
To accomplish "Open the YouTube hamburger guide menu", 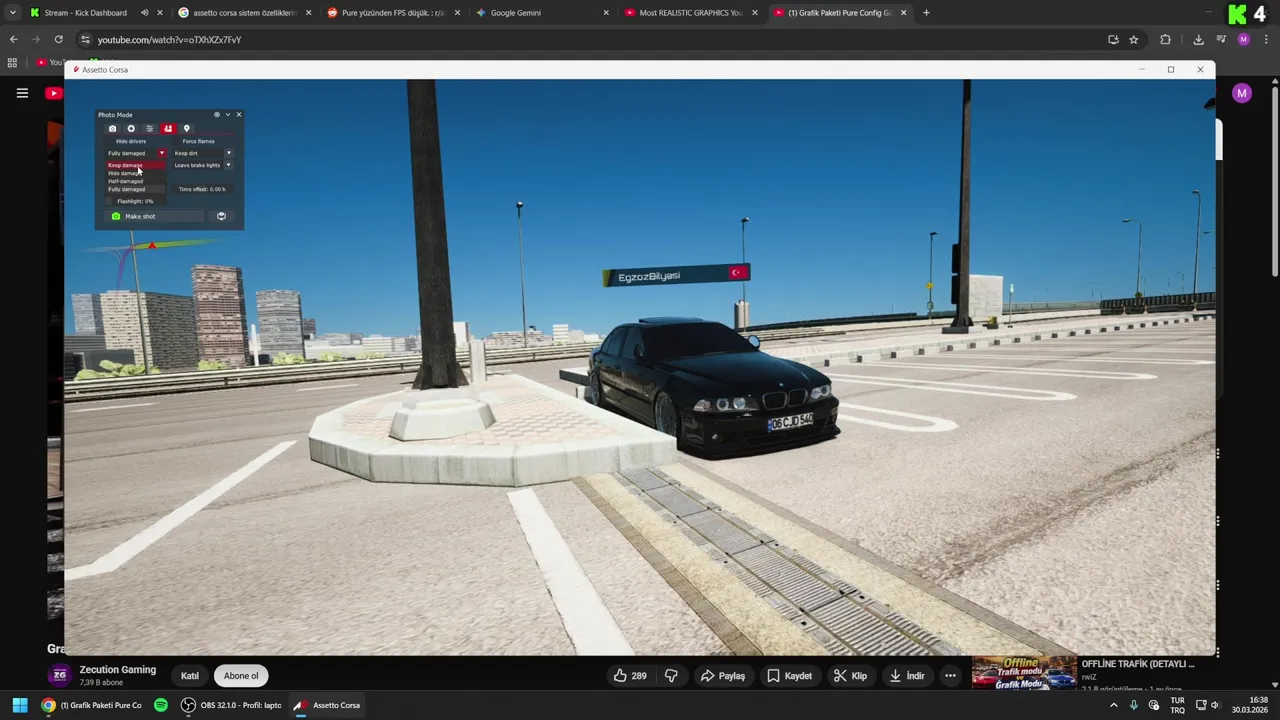I will tap(22, 93).
